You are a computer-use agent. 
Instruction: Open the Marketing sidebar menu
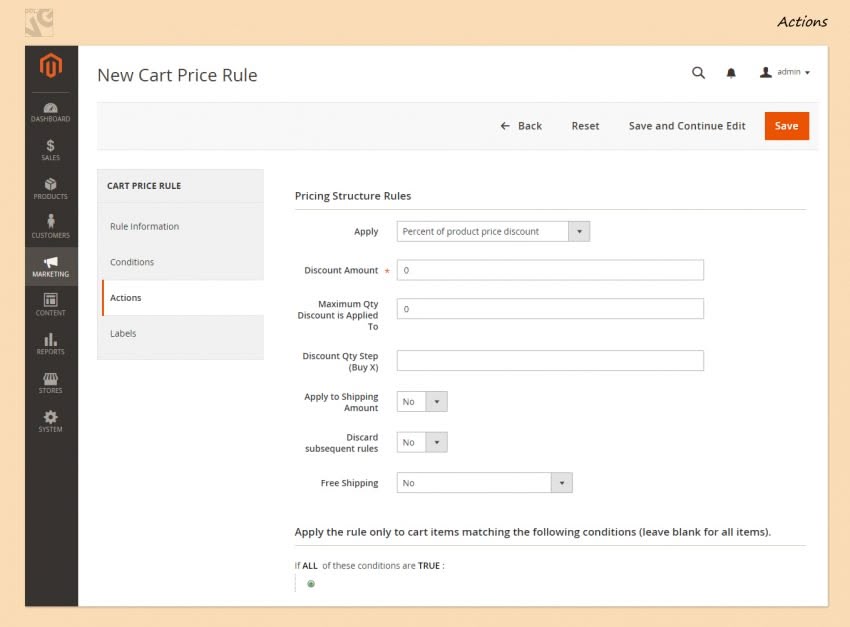tap(50, 266)
